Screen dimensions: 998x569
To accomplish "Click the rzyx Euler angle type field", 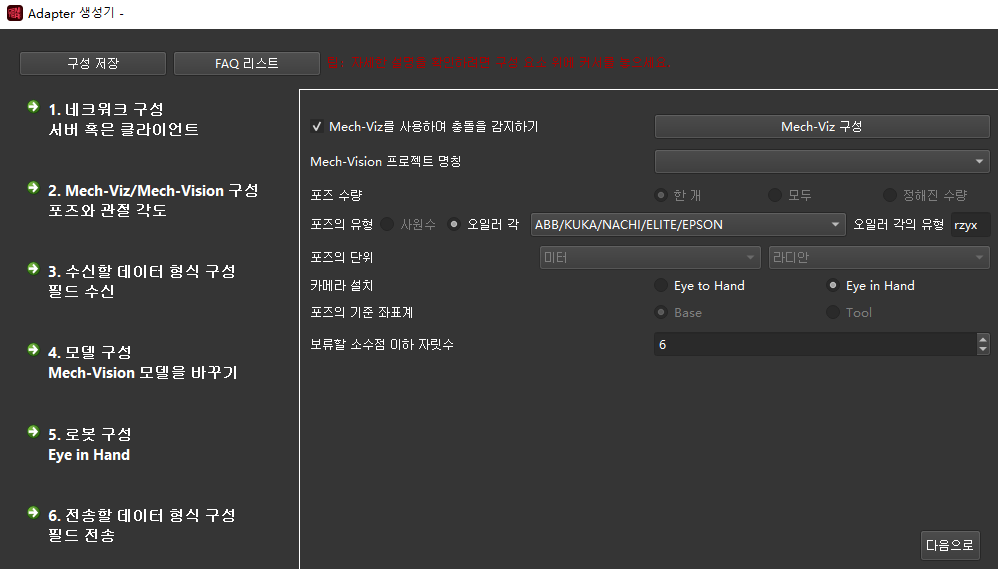I will 970,225.
